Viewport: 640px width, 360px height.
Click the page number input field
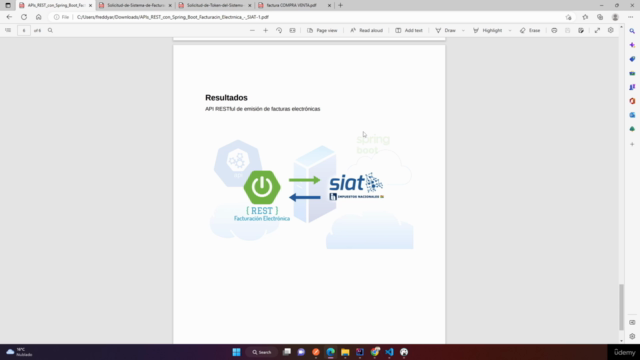[x=24, y=30]
